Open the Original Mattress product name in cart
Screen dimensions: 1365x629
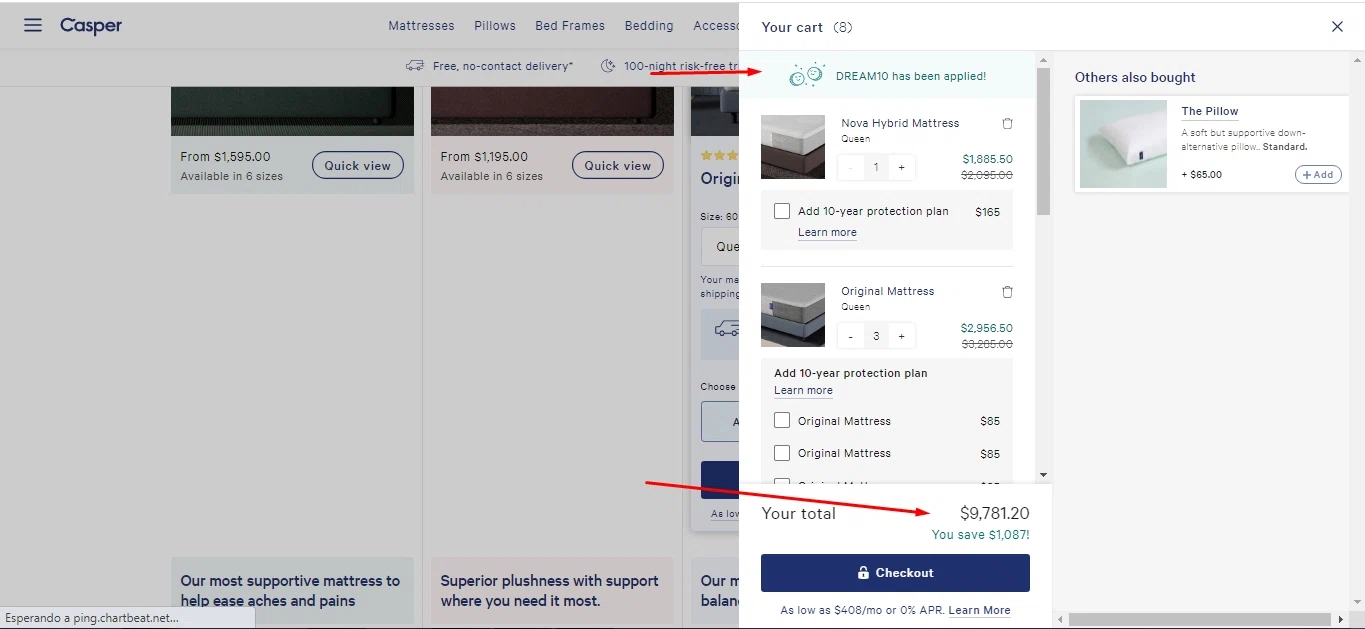(x=888, y=291)
